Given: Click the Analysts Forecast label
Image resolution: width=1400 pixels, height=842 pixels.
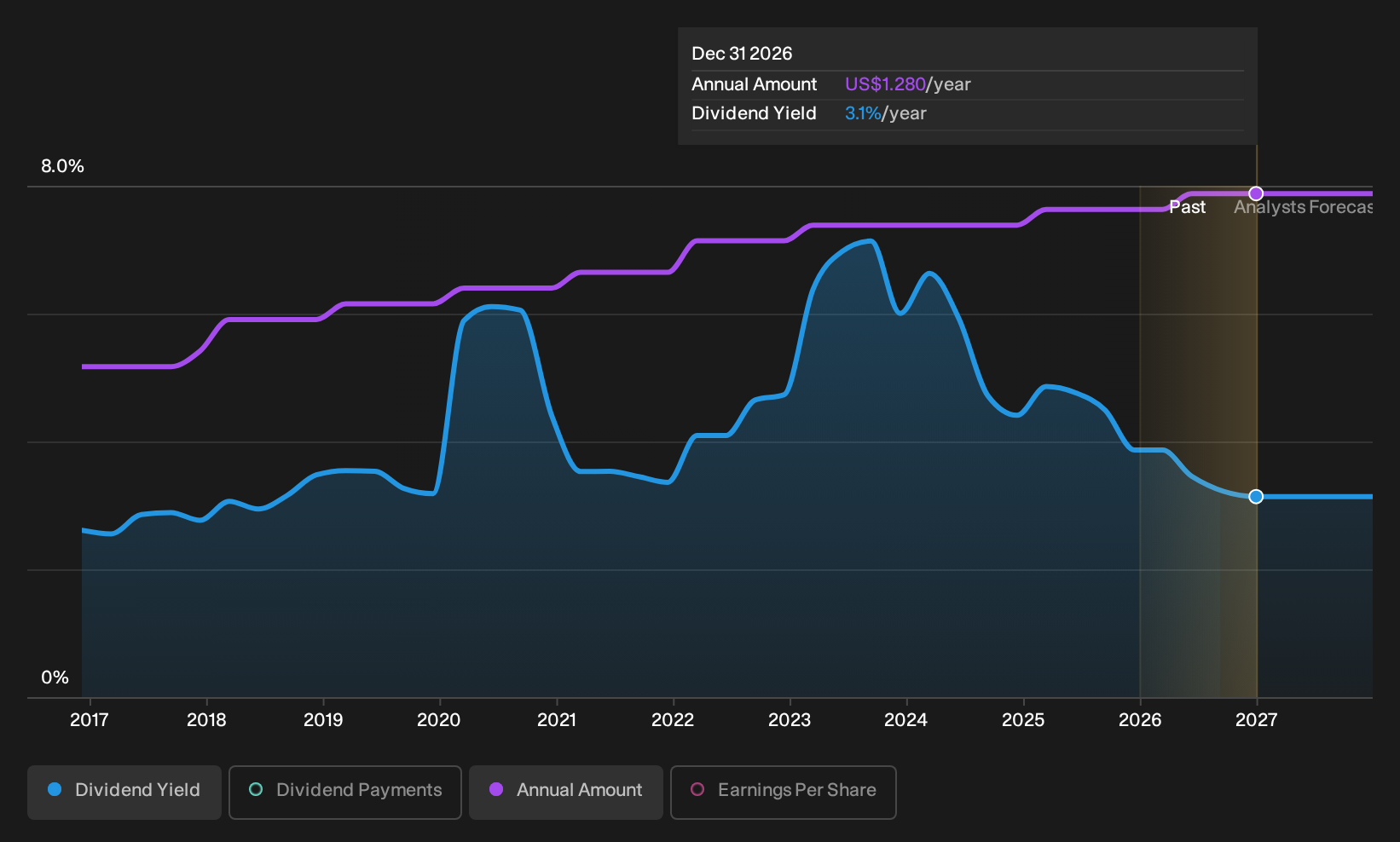Looking at the screenshot, I should (1303, 207).
